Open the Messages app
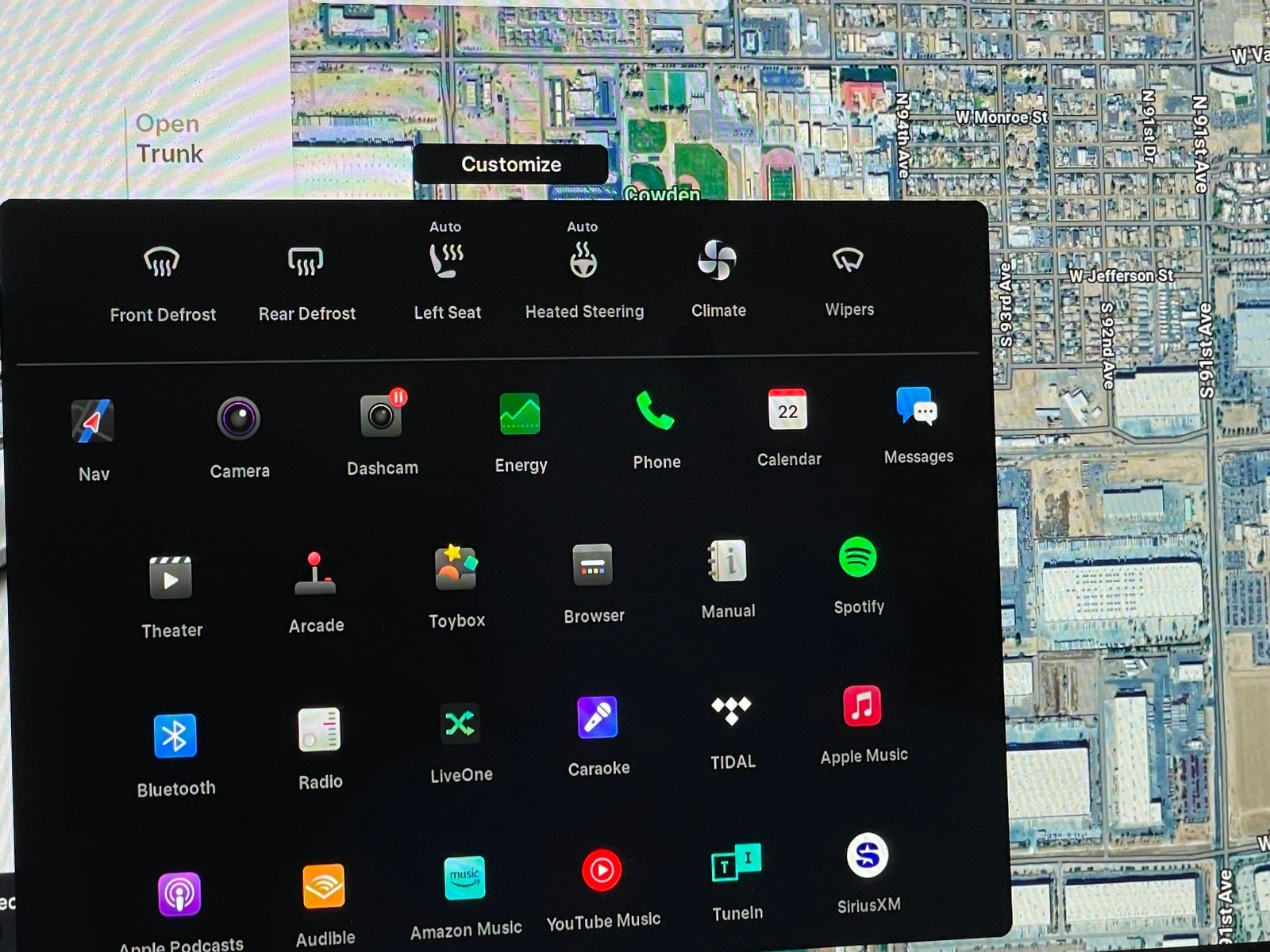 [917, 405]
